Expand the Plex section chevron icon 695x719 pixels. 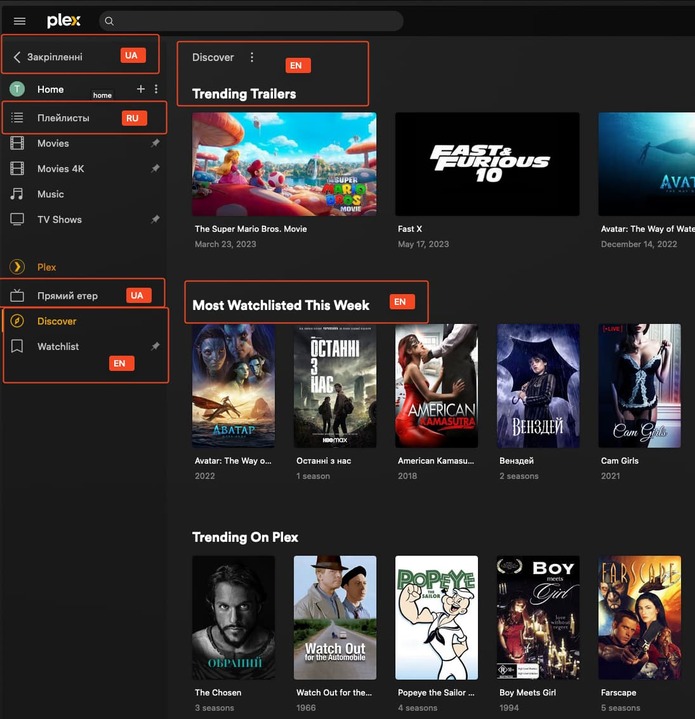click(17, 266)
